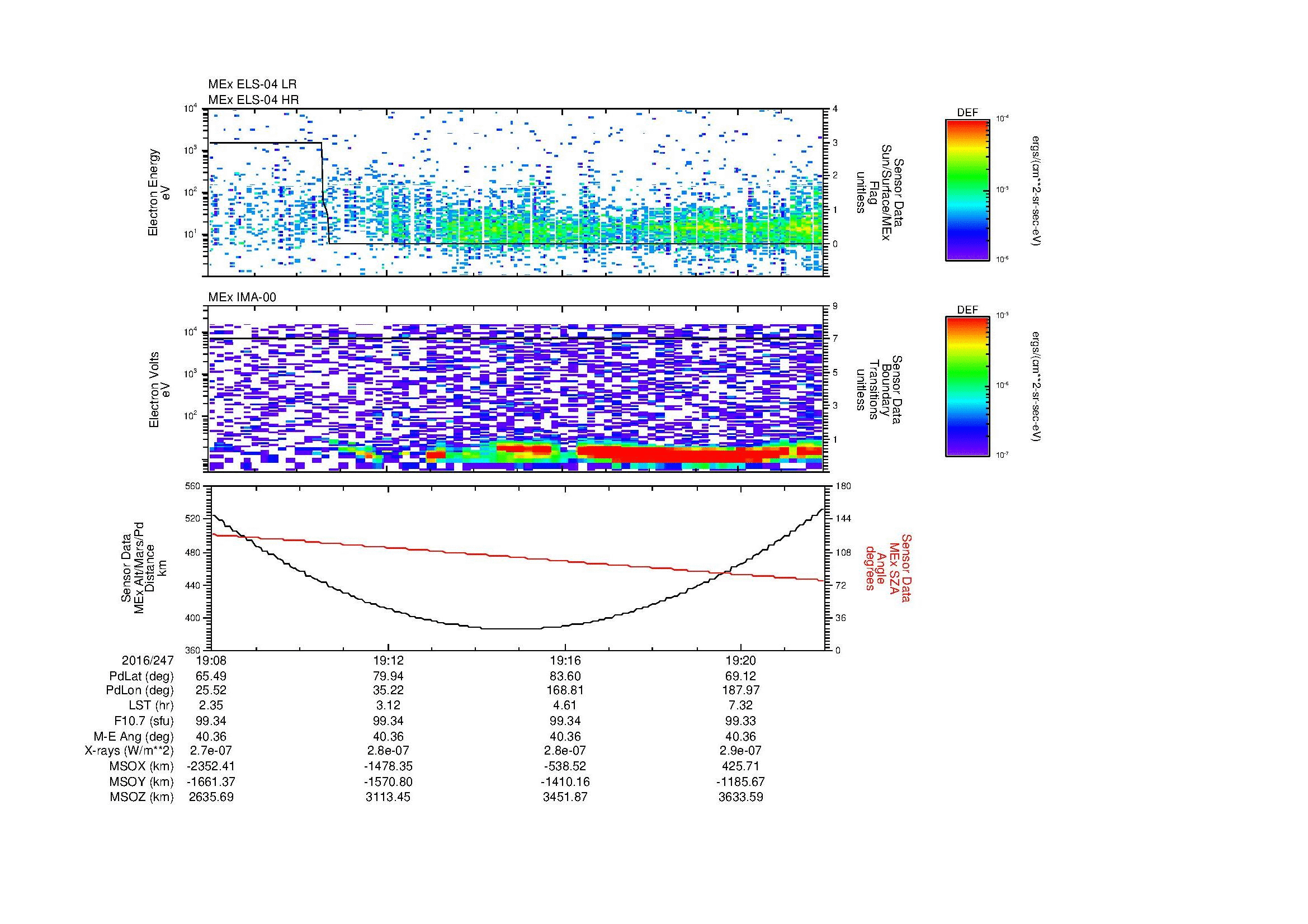Click the PdLat value 65.49

pos(211,676)
